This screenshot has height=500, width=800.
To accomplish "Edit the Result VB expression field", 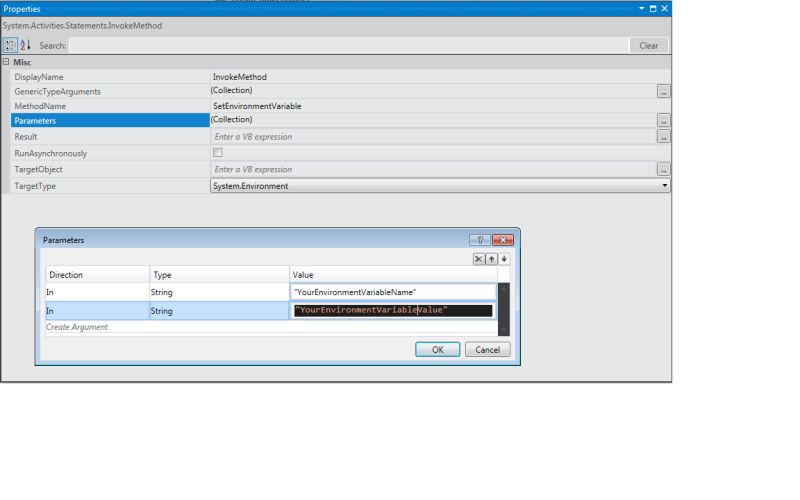I will click(433, 137).
